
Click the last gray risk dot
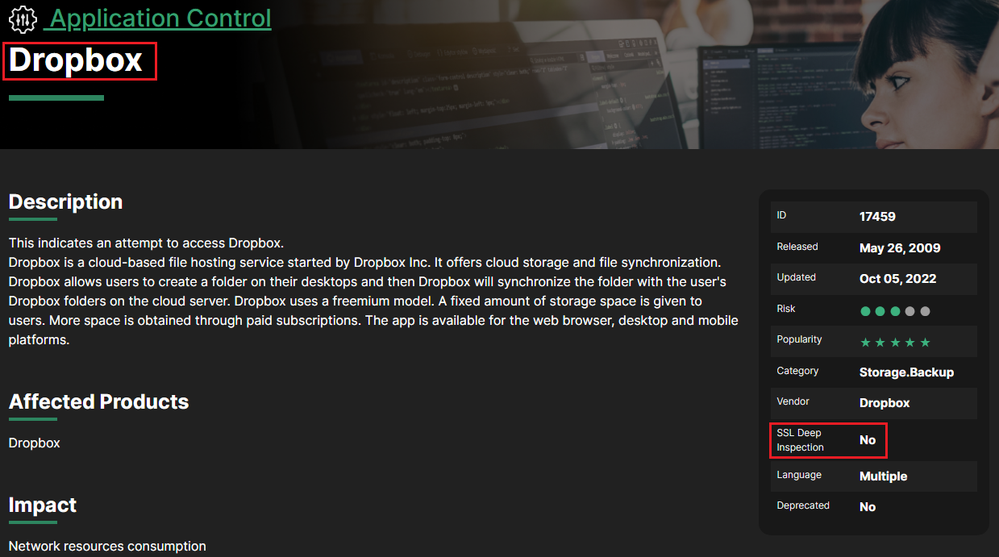pyautogui.click(x=925, y=311)
